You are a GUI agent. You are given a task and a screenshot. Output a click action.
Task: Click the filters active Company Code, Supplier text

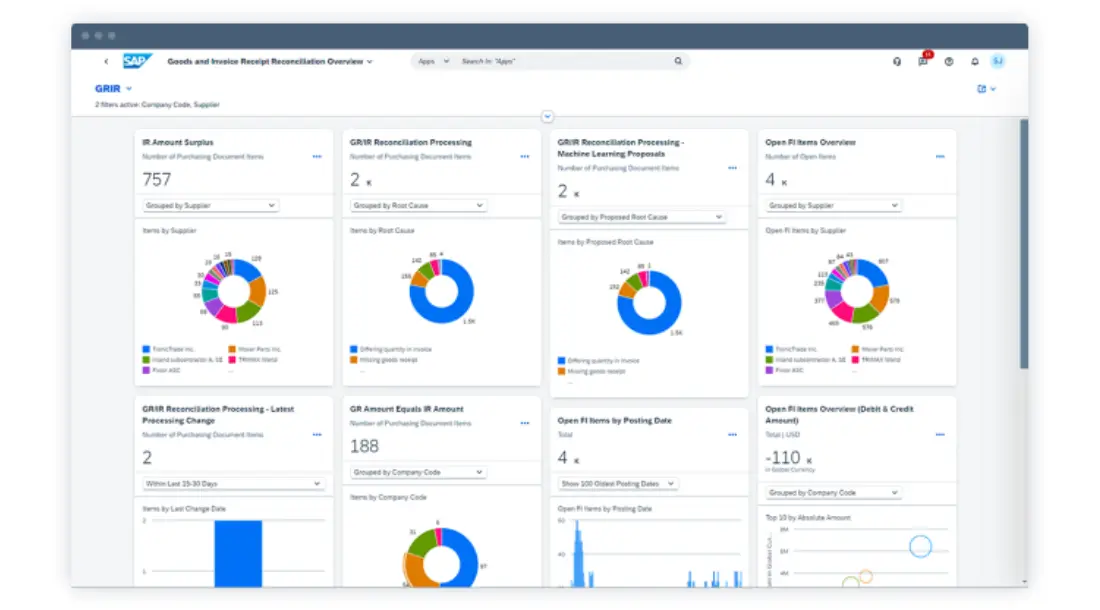coord(157,104)
